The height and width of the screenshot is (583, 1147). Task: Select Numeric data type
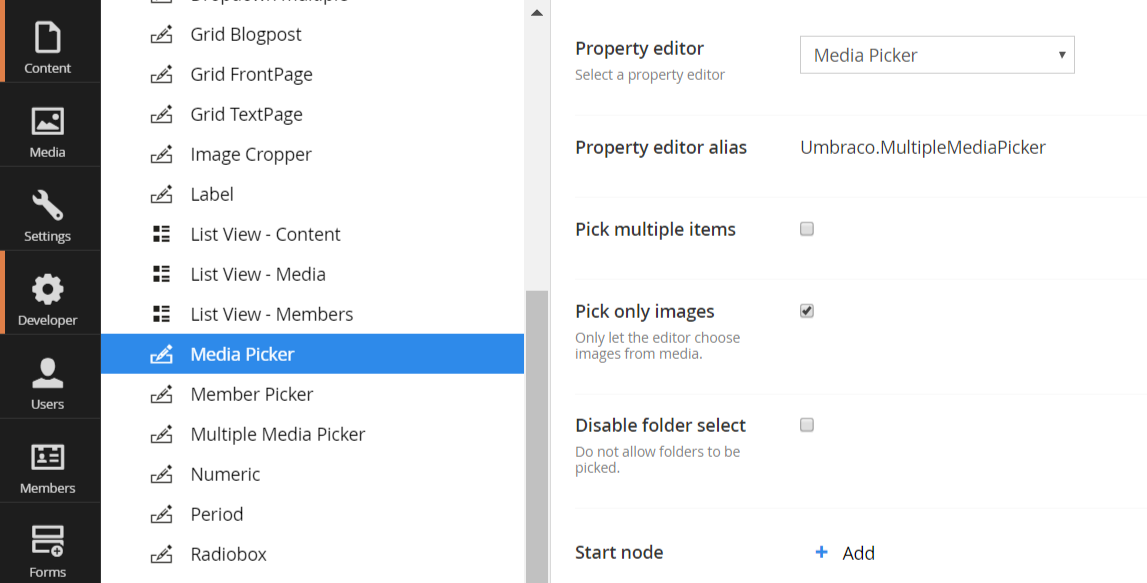pyautogui.click(x=225, y=474)
